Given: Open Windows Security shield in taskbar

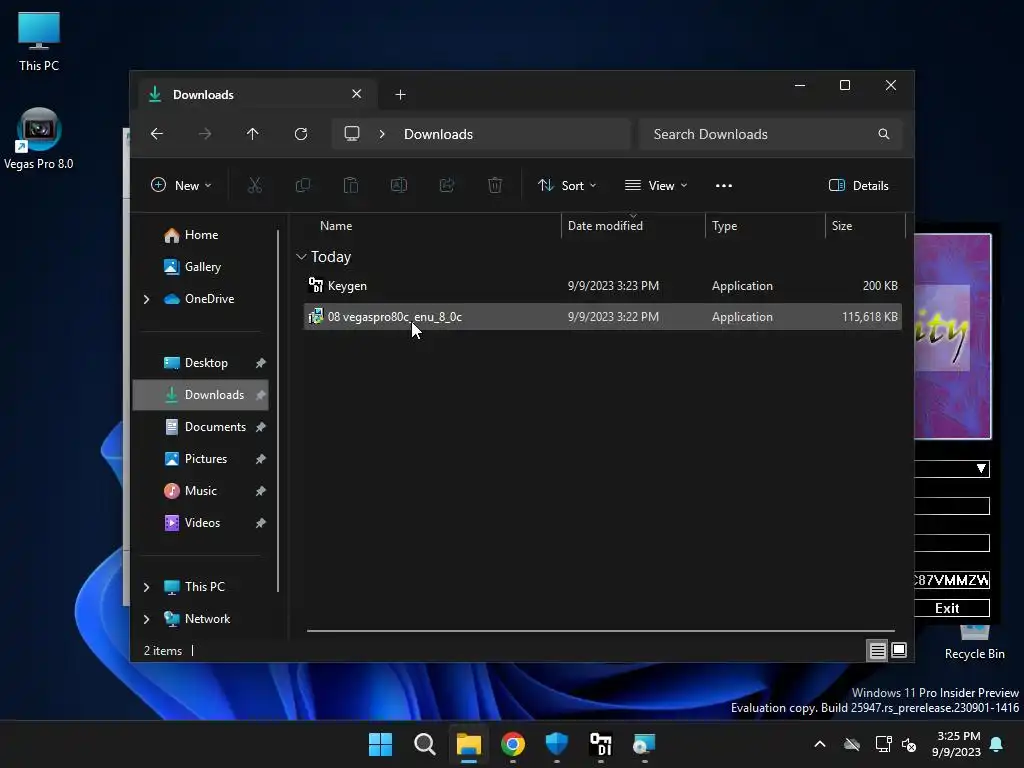Looking at the screenshot, I should [x=557, y=744].
